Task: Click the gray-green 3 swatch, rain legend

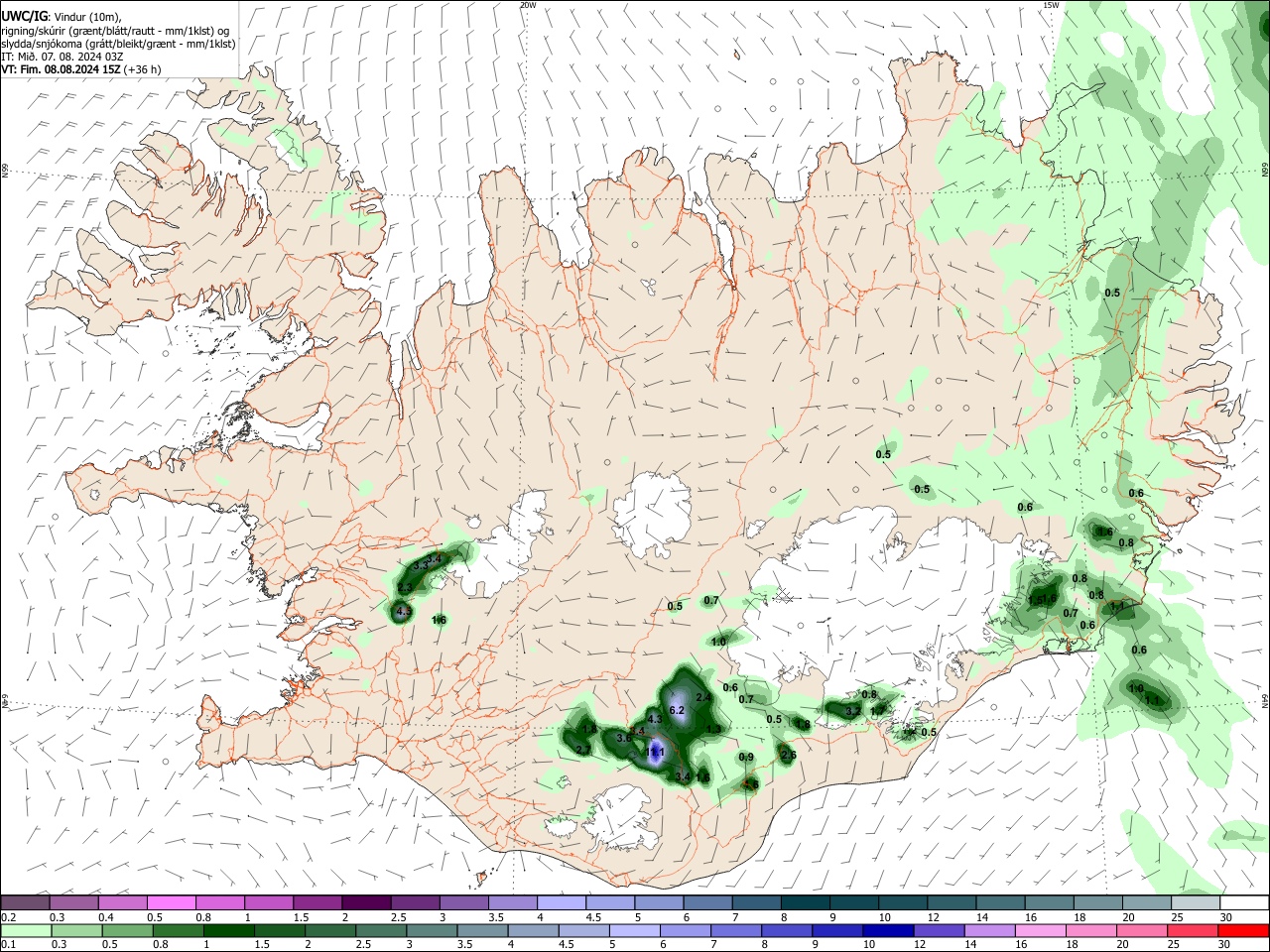Action: [x=431, y=930]
